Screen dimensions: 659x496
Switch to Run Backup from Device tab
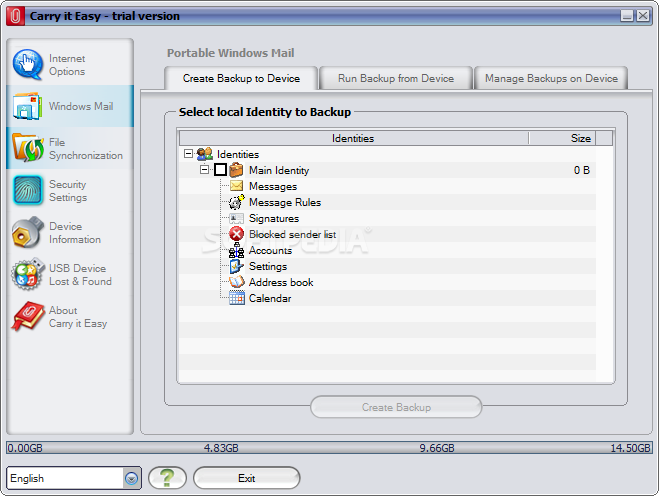[x=396, y=79]
